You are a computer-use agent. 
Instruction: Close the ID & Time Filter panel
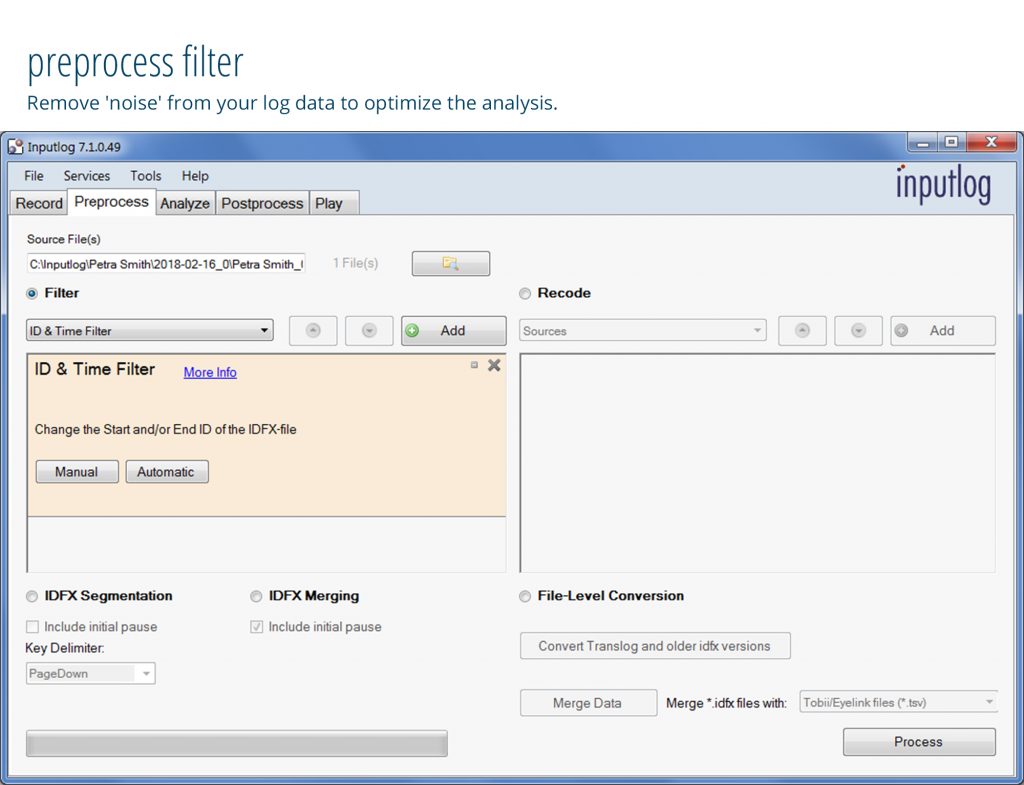click(494, 366)
